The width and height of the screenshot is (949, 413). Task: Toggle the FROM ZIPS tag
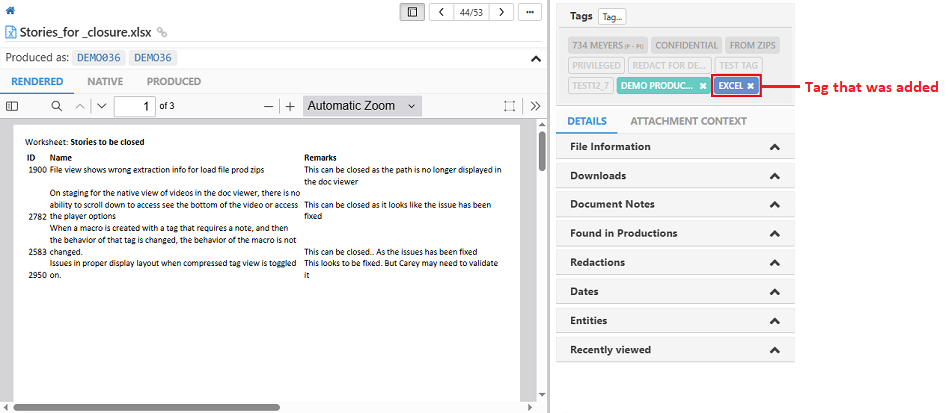[752, 45]
